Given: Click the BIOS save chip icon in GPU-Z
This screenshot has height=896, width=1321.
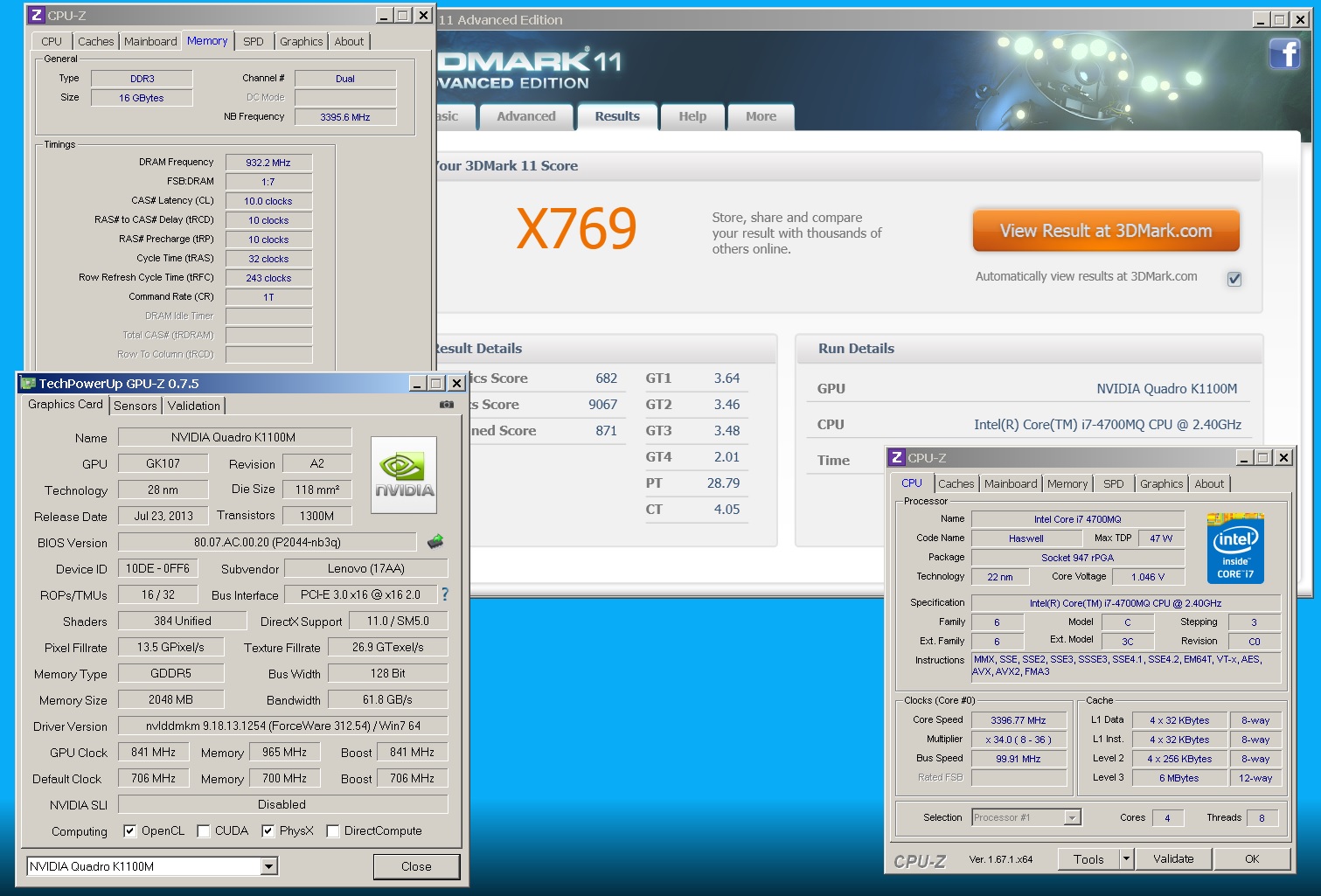Looking at the screenshot, I should click(x=435, y=542).
